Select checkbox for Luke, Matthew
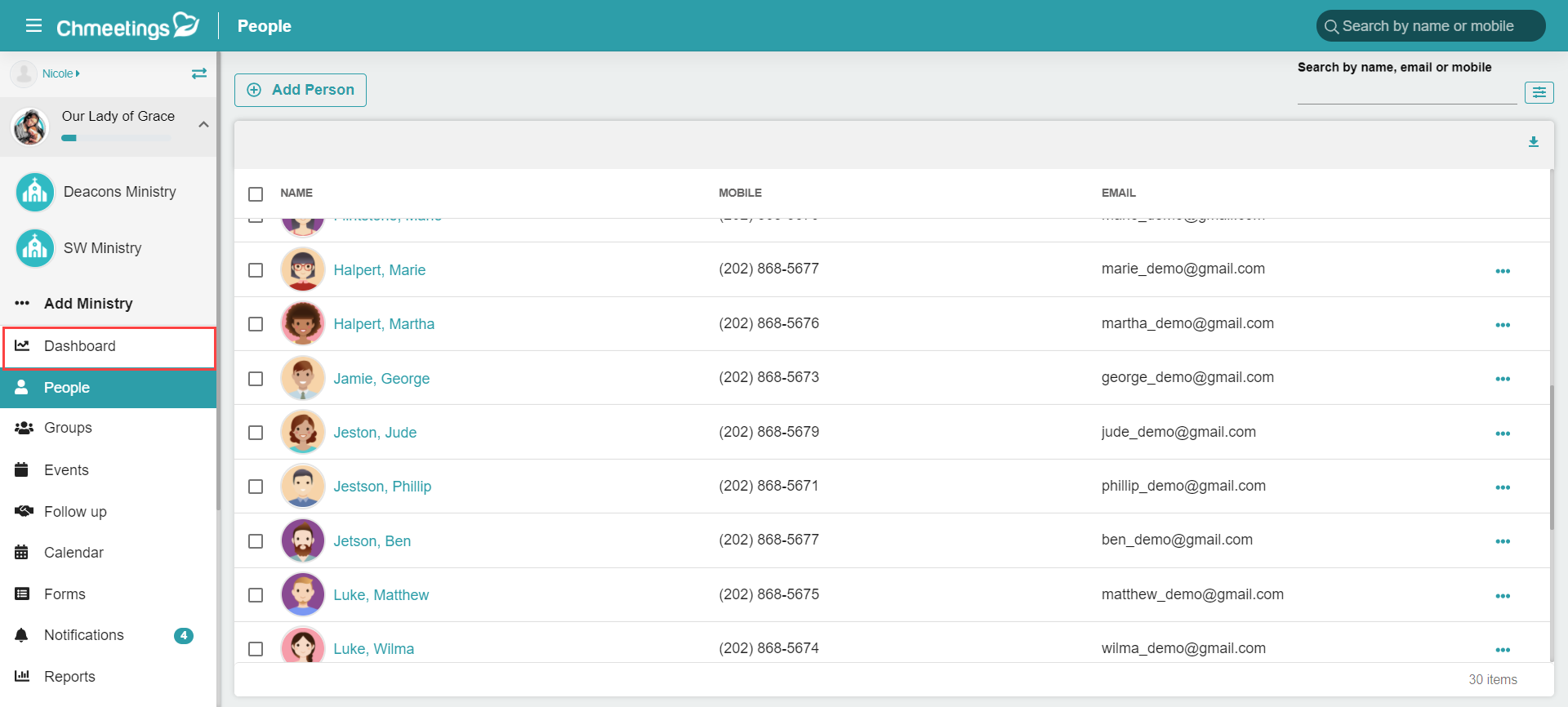1568x707 pixels. (256, 595)
